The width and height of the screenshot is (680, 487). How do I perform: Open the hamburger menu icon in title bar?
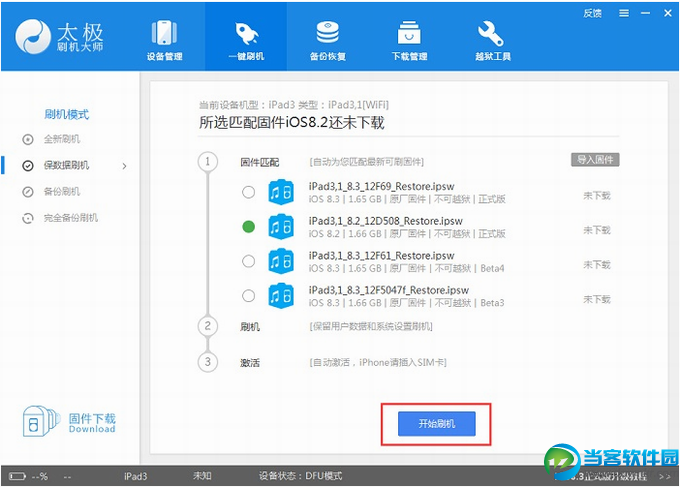[624, 13]
